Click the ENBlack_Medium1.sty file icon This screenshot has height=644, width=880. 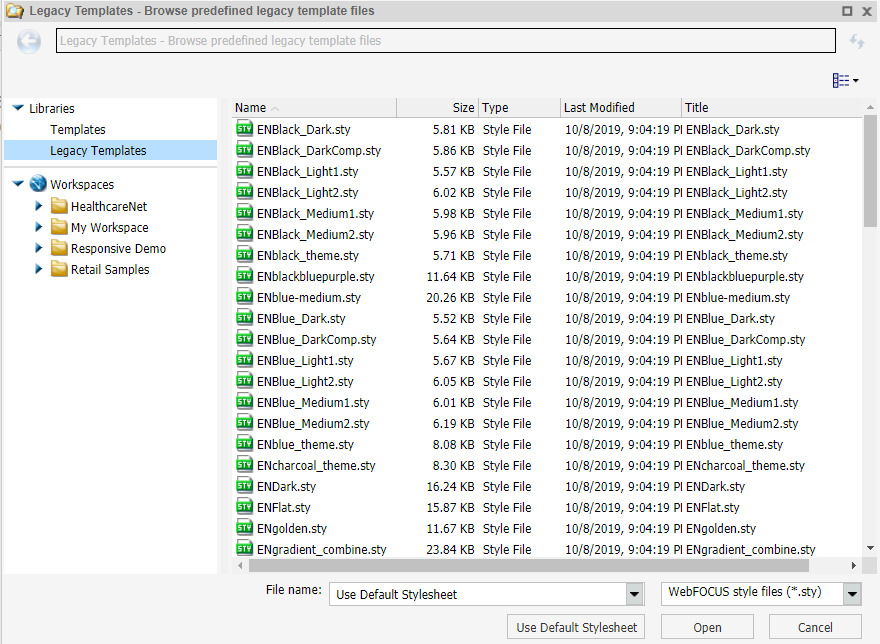pos(244,213)
